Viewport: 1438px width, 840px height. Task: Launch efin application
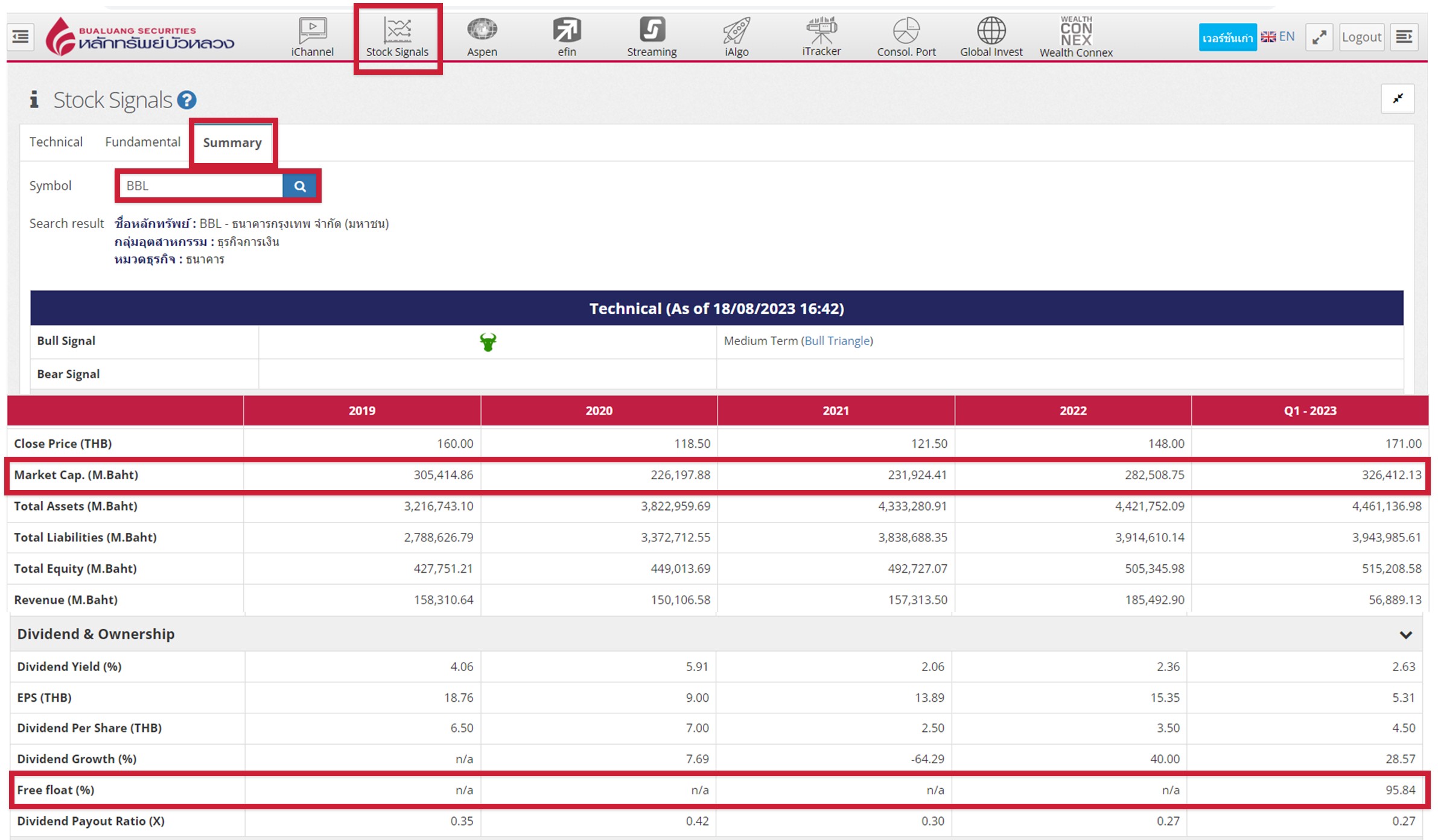pos(567,37)
